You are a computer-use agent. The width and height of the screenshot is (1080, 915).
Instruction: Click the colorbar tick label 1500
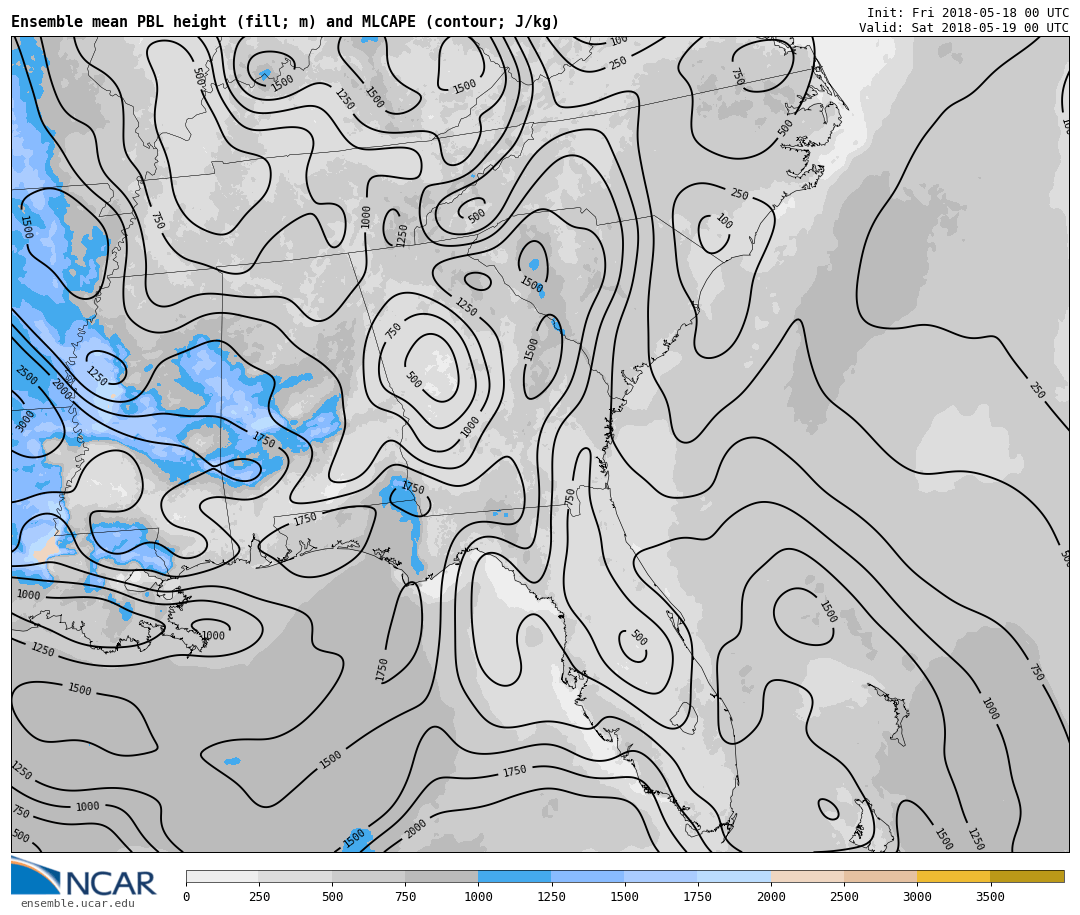pos(625,896)
